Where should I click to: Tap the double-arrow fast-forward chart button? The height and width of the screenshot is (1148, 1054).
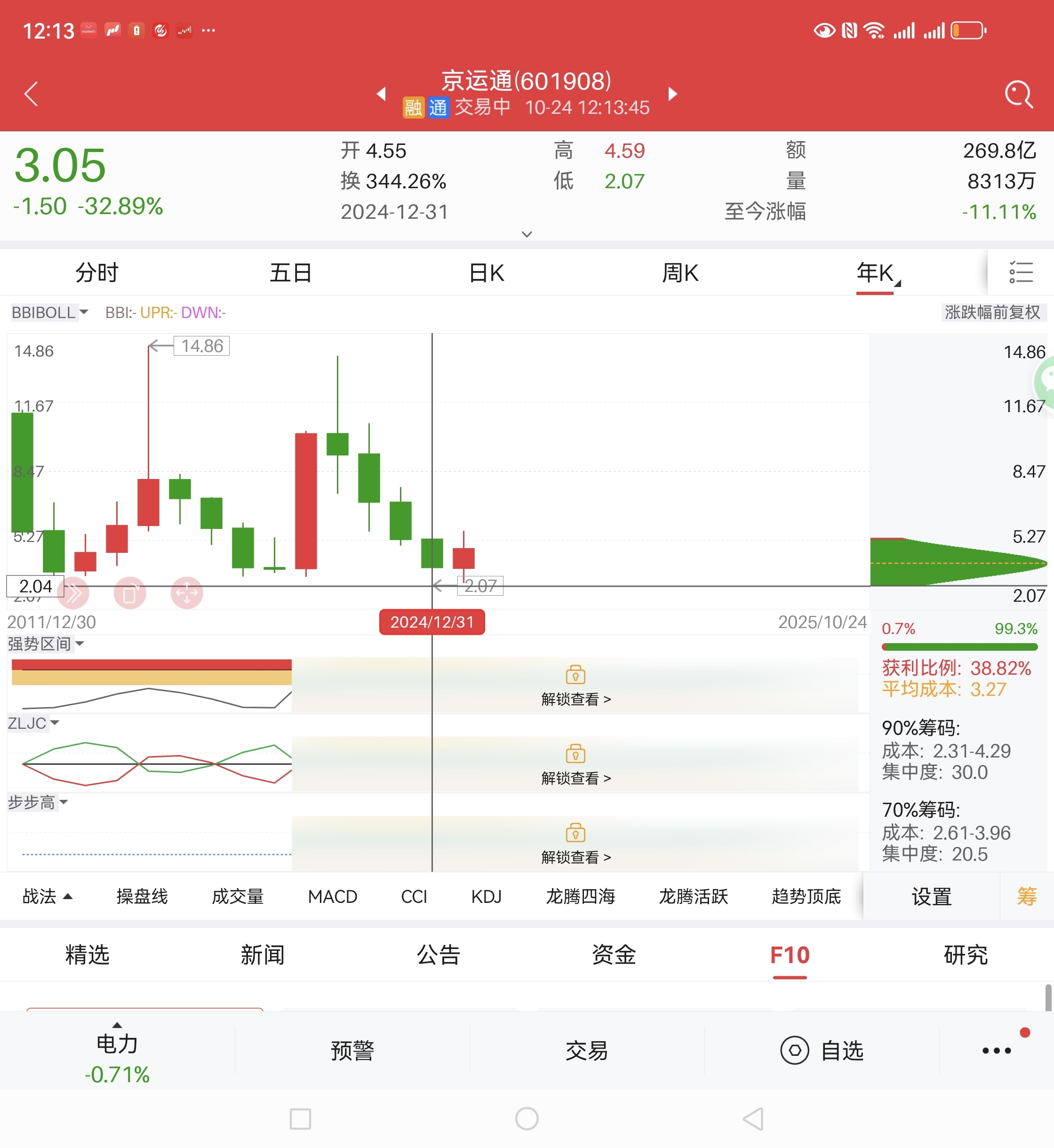[73, 593]
